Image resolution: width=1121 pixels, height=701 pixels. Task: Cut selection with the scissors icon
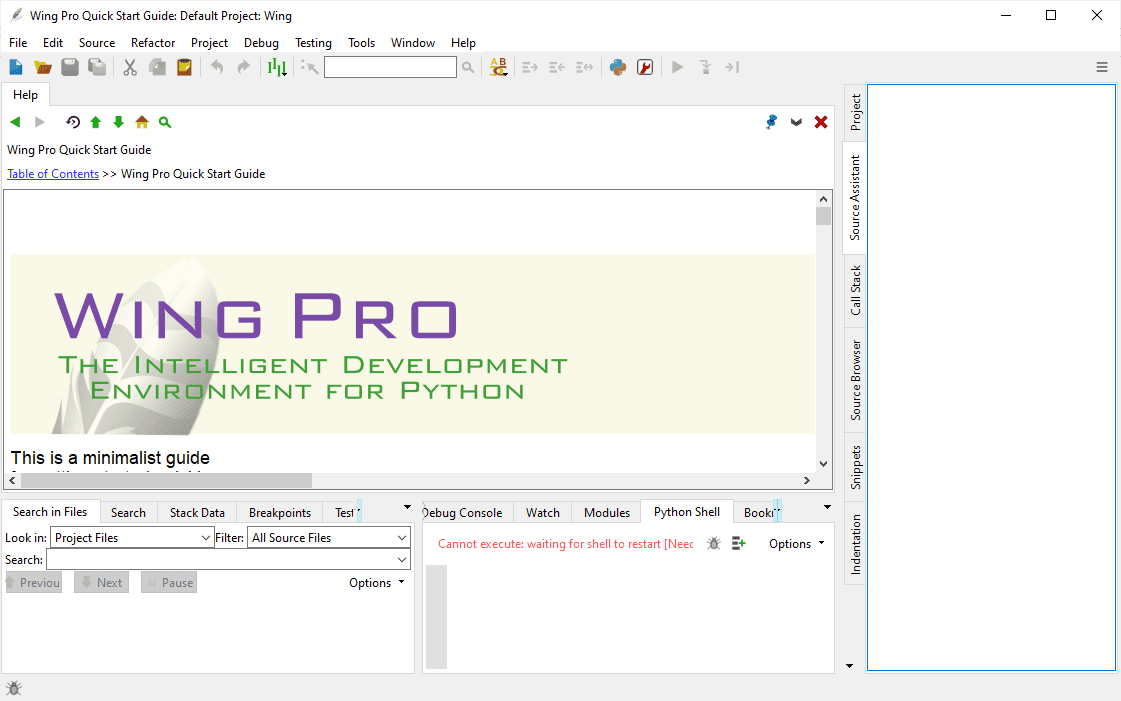(x=130, y=67)
